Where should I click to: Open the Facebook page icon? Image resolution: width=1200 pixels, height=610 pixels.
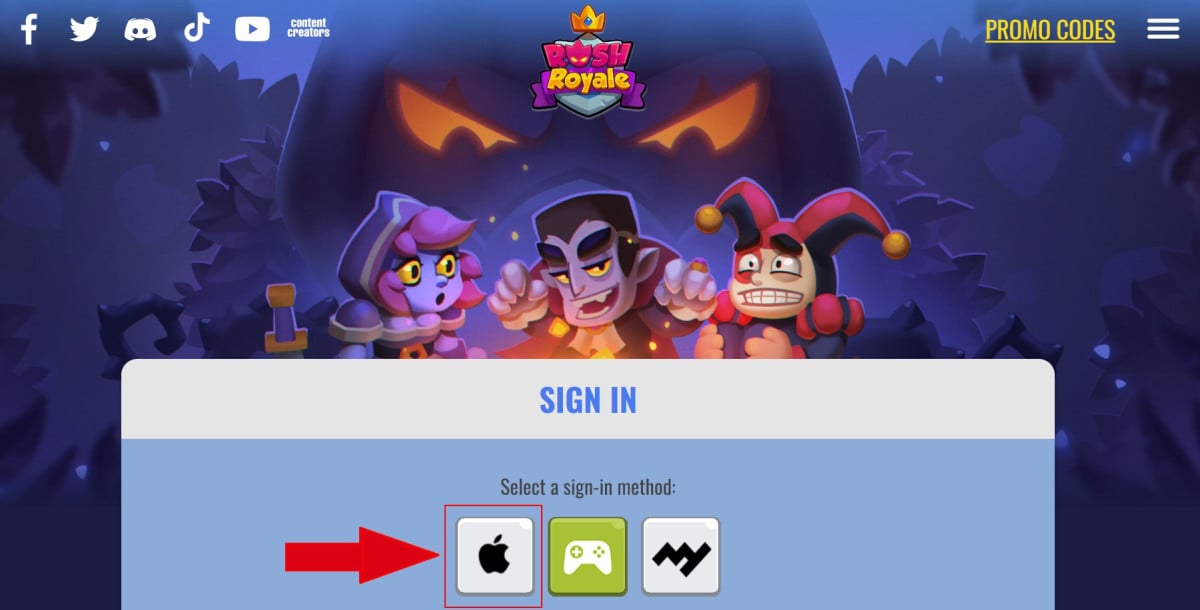point(29,29)
